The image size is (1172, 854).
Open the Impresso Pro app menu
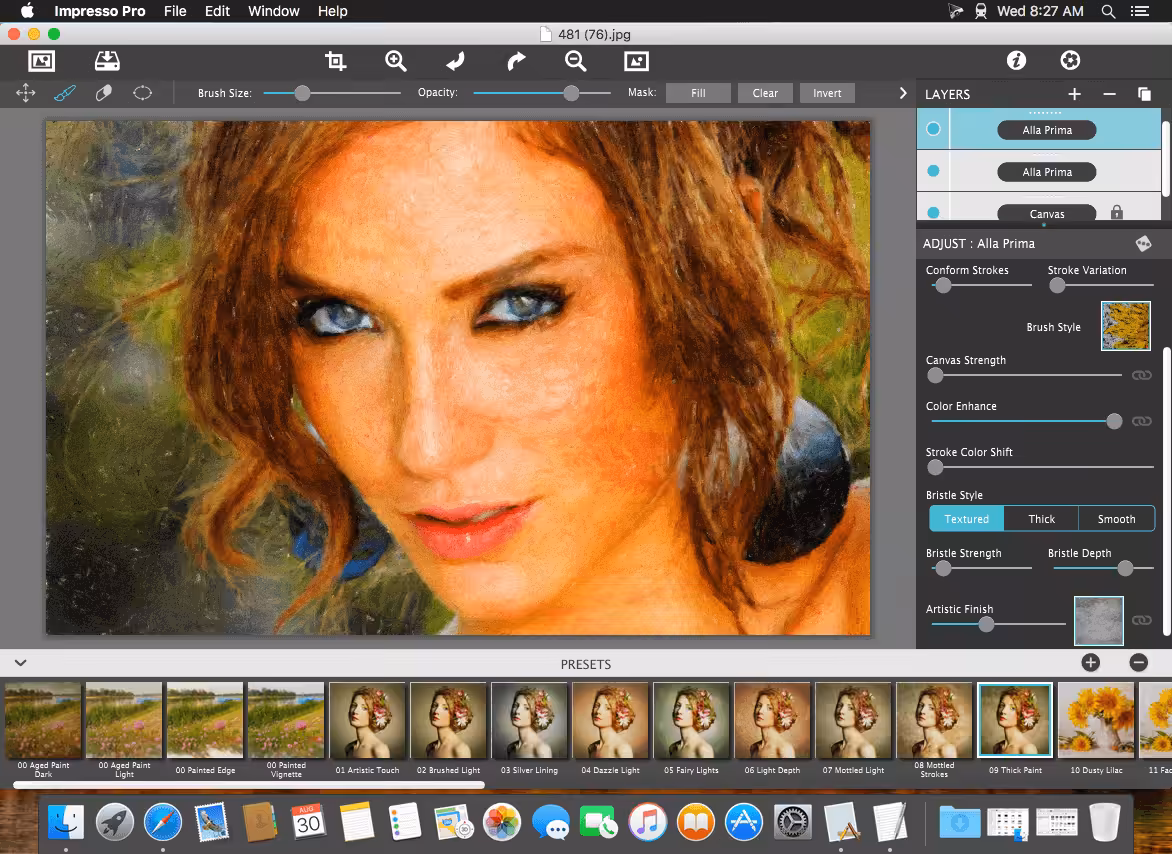point(99,11)
